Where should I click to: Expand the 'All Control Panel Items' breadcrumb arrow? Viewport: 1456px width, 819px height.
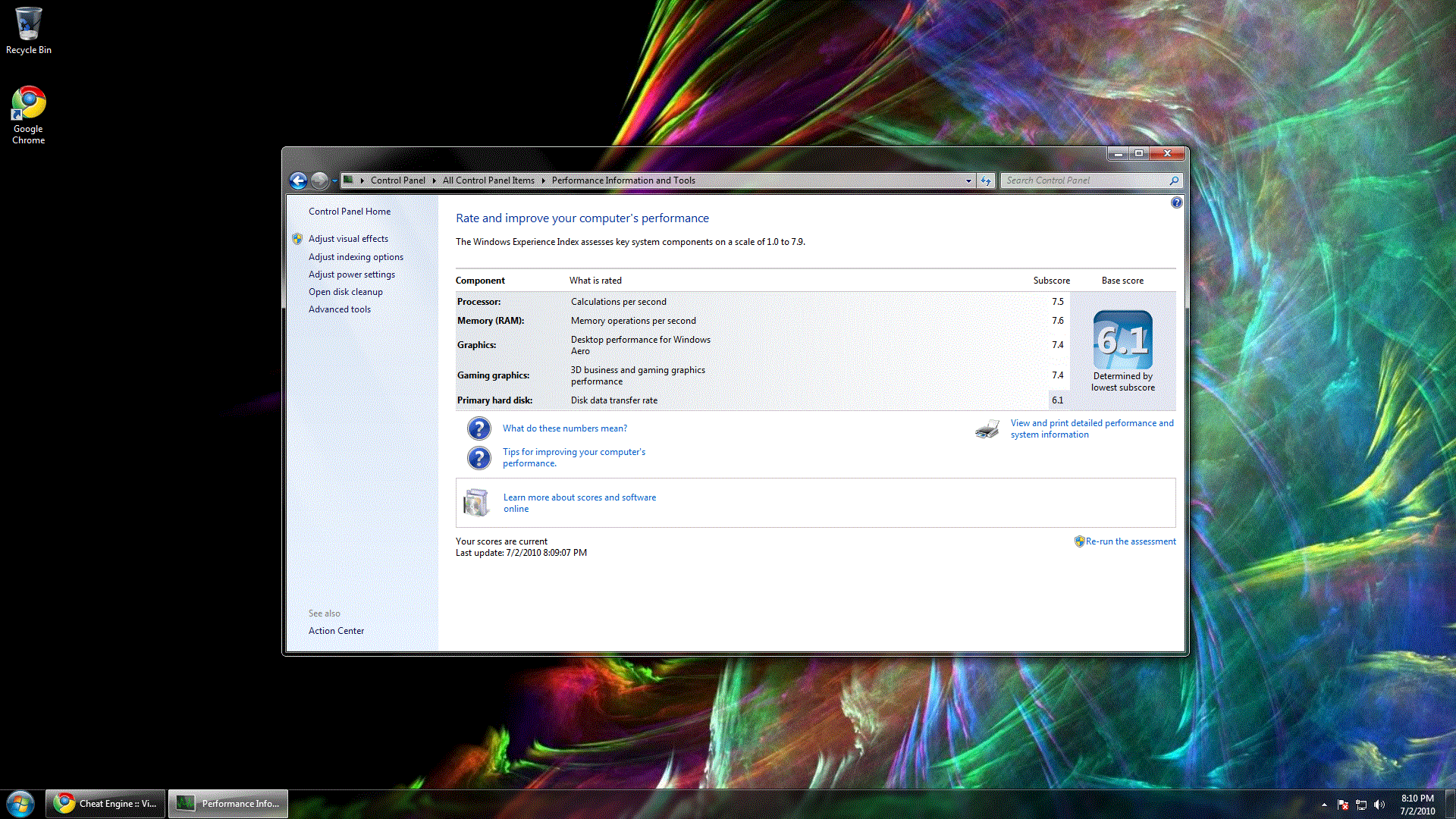(x=543, y=180)
